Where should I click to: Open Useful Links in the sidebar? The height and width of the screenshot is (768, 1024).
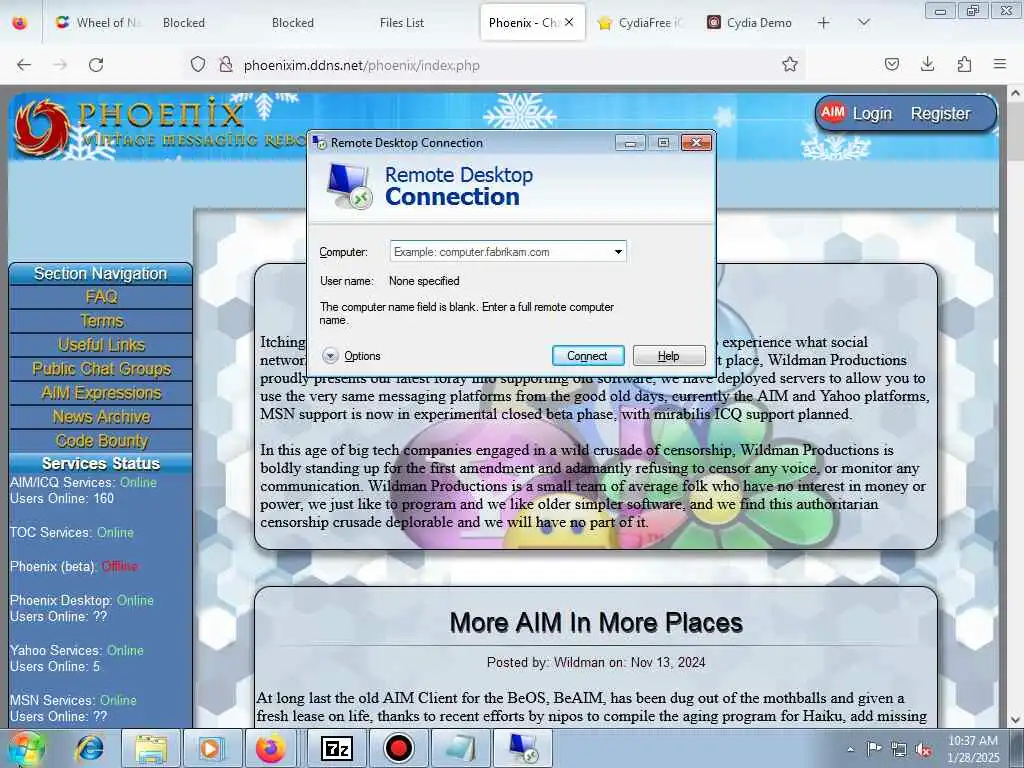pyautogui.click(x=101, y=345)
